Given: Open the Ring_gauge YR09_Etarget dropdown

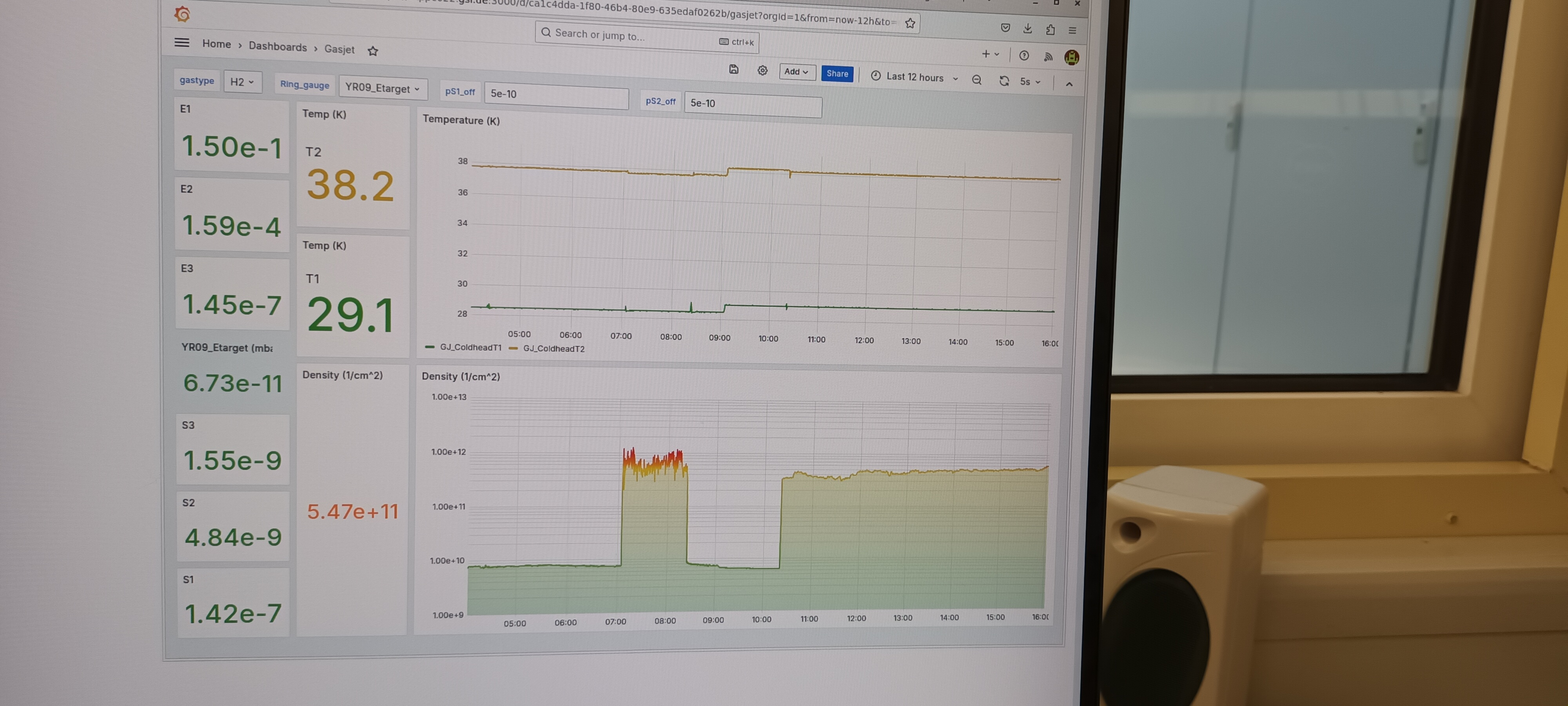Looking at the screenshot, I should pos(382,88).
